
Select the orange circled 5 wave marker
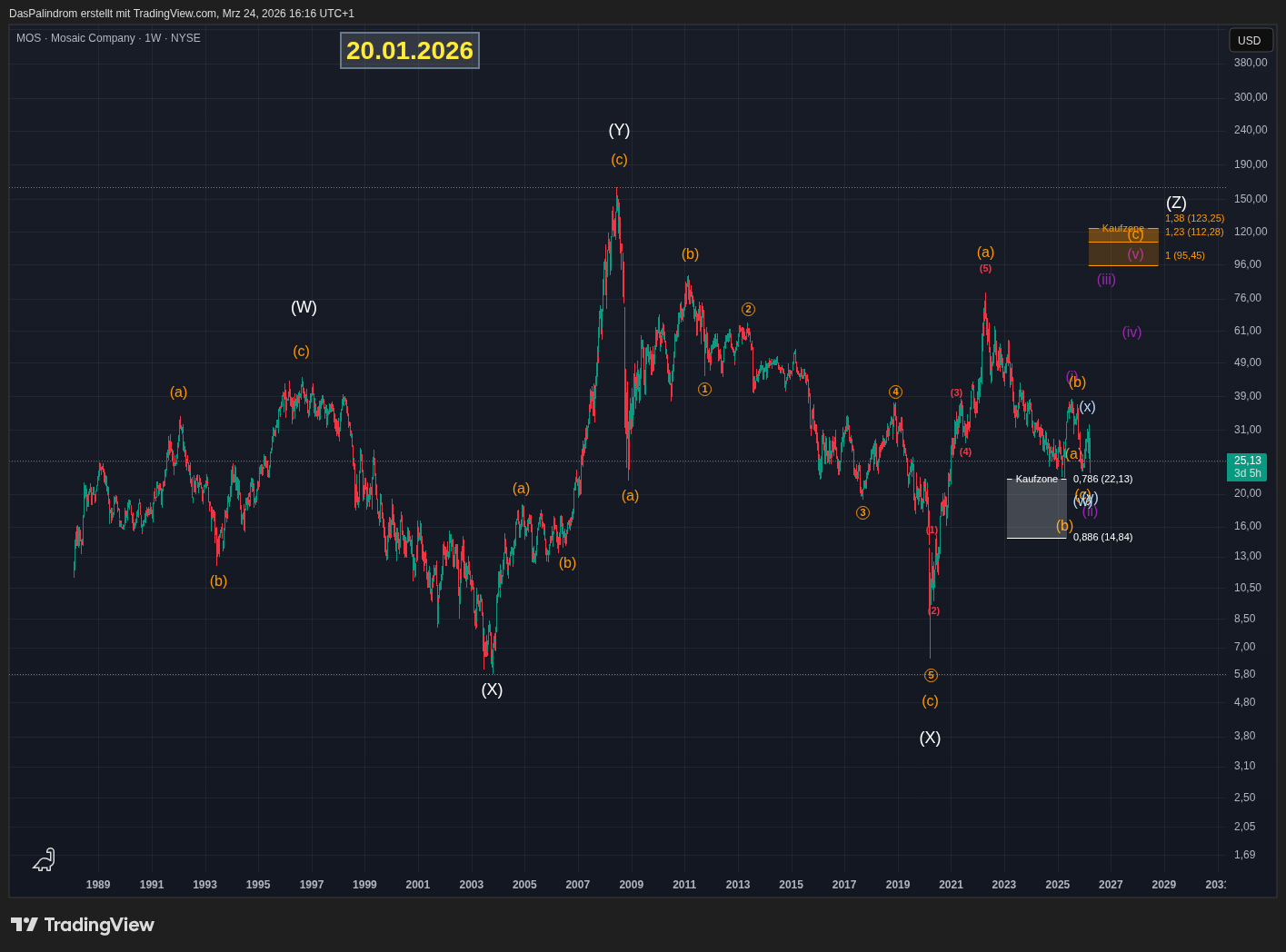(931, 675)
